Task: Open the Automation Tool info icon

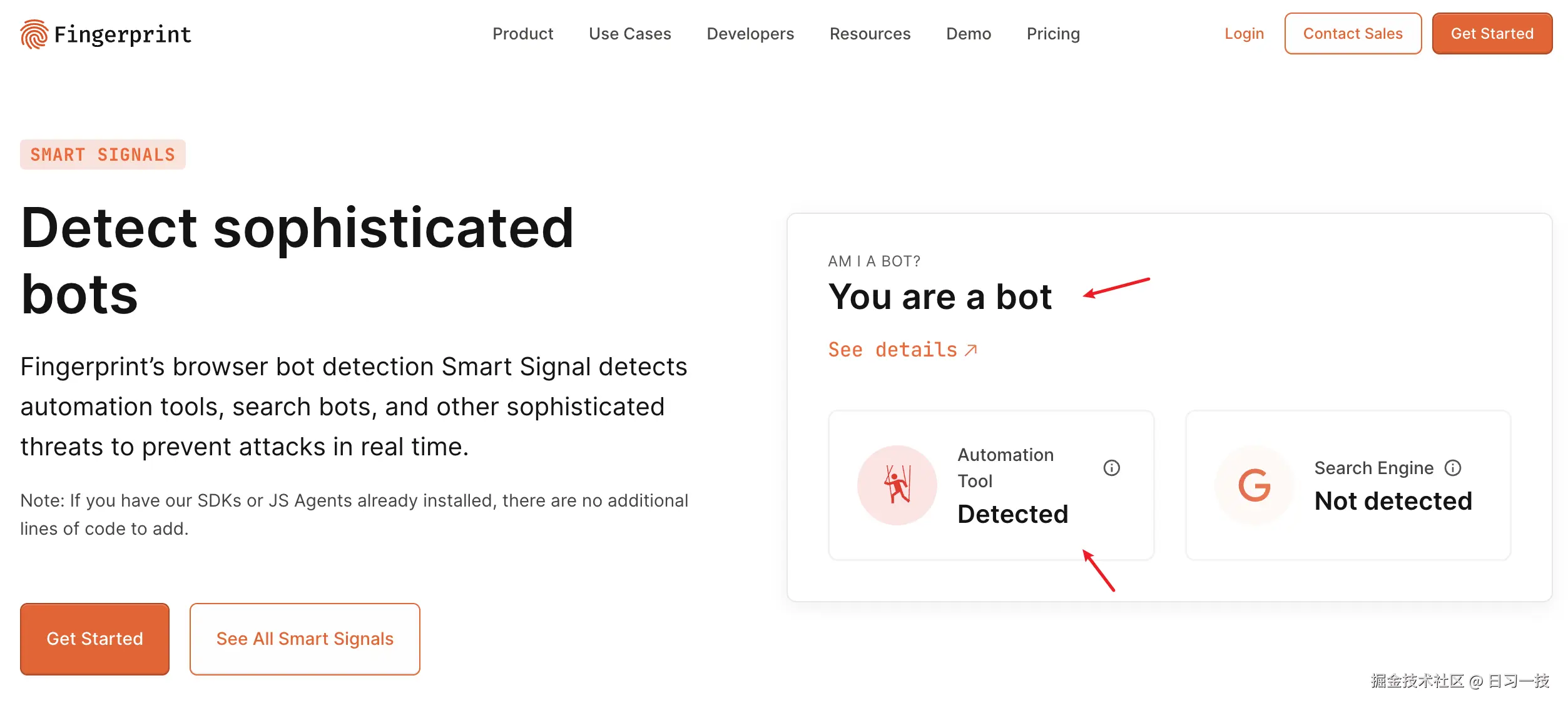Action: (x=1112, y=467)
